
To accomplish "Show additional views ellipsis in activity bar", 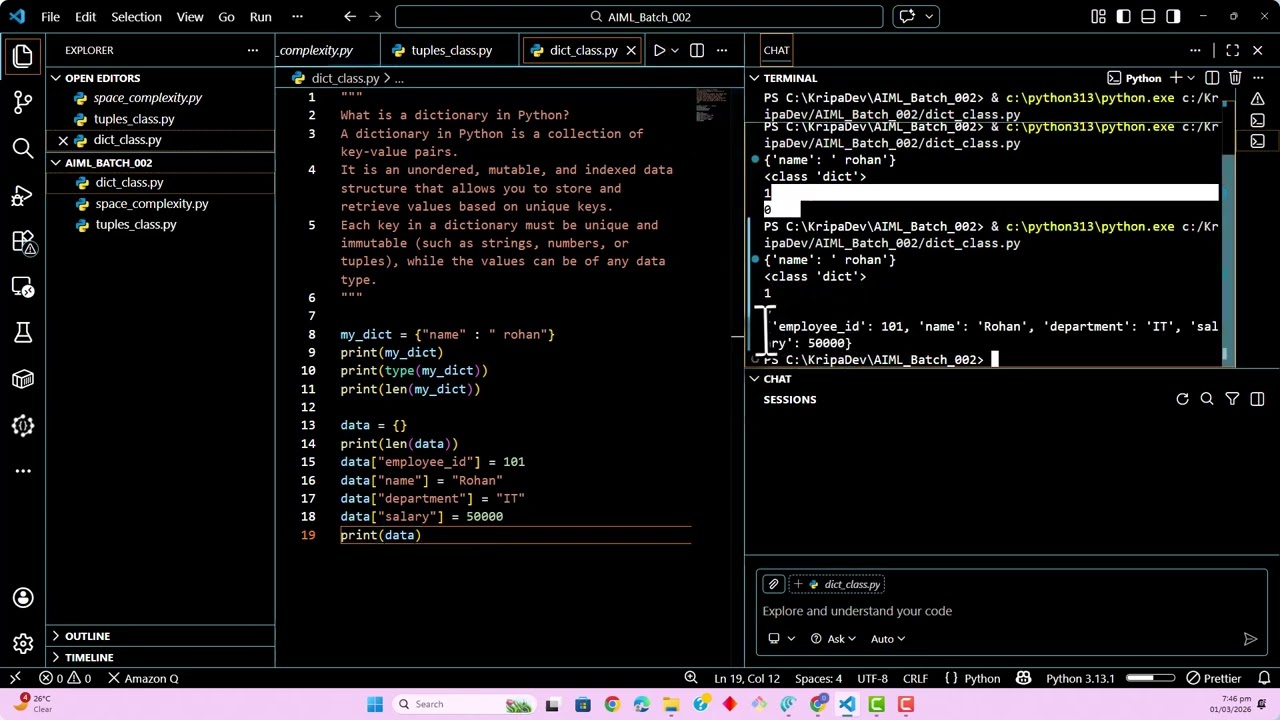I will (23, 471).
